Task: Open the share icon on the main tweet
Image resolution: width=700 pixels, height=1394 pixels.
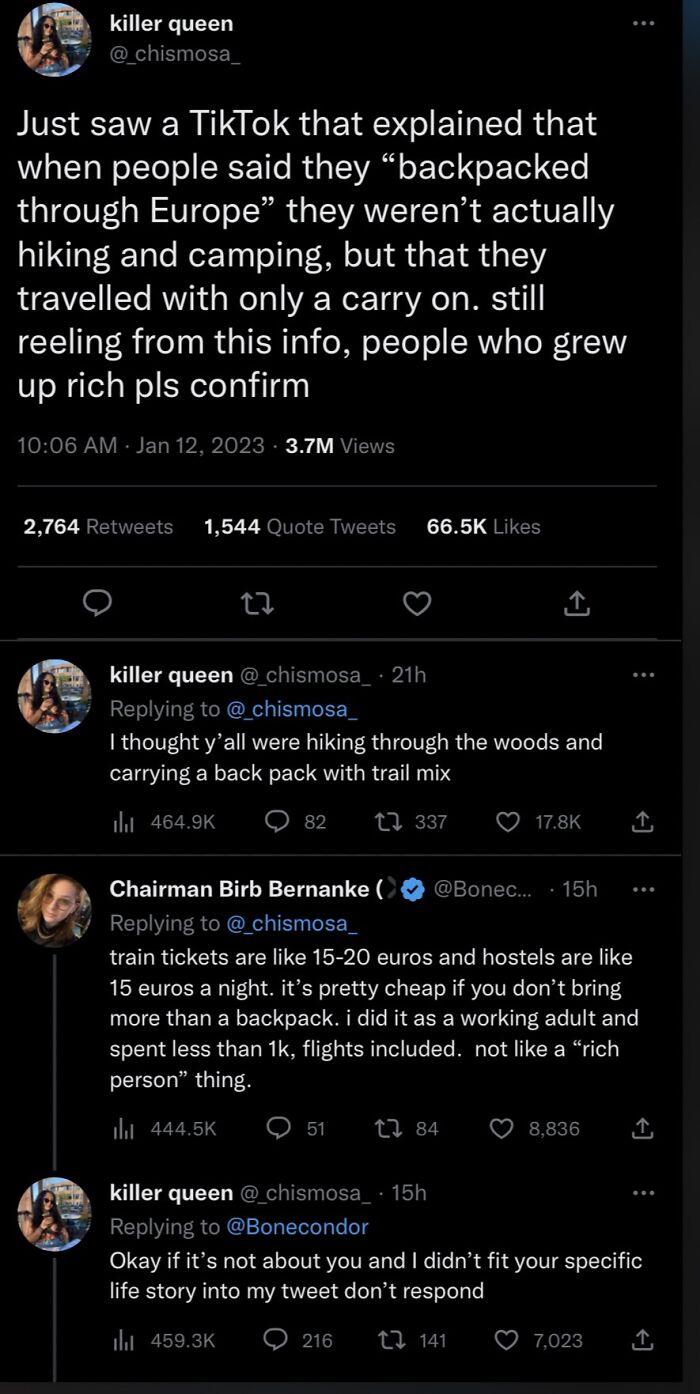Action: (576, 603)
